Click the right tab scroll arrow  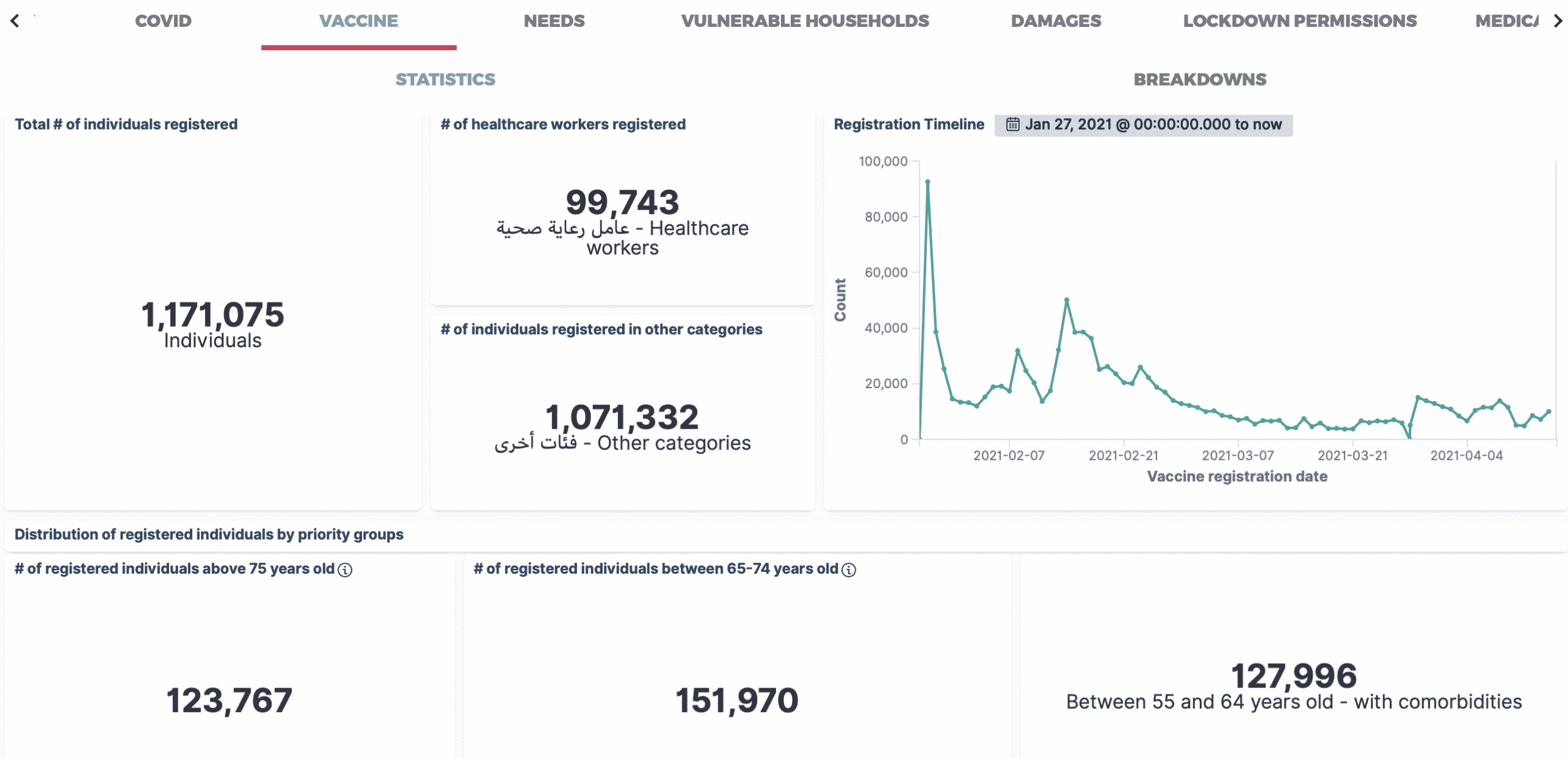pos(1558,21)
